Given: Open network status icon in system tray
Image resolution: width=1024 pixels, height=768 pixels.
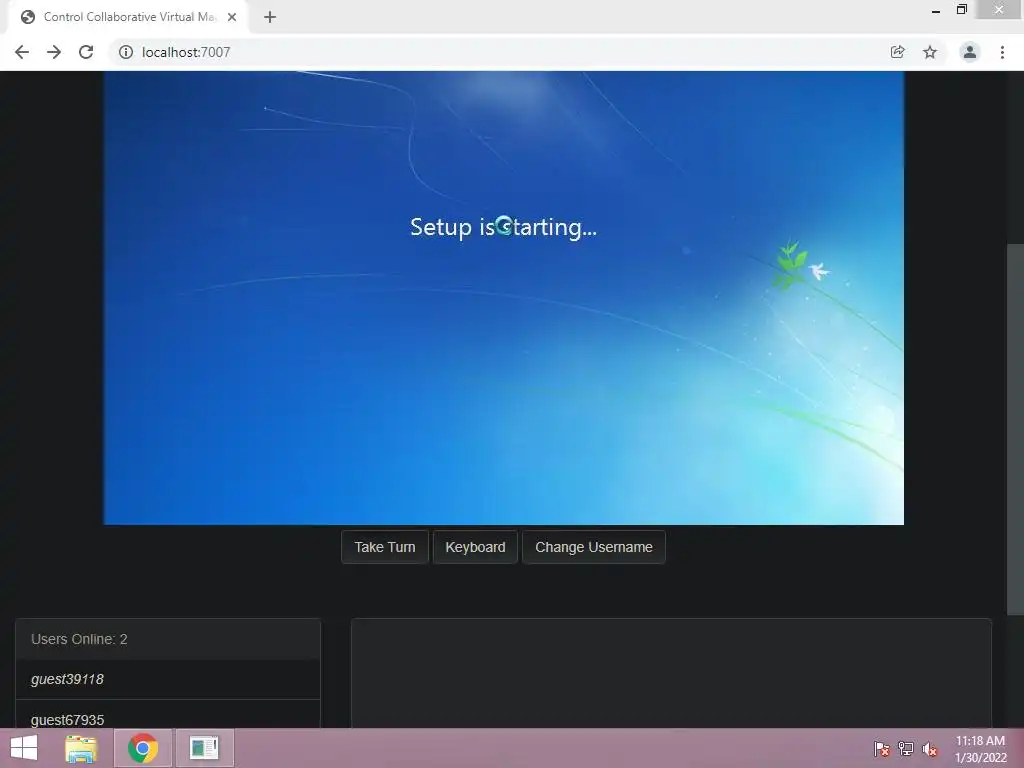Looking at the screenshot, I should 906,749.
